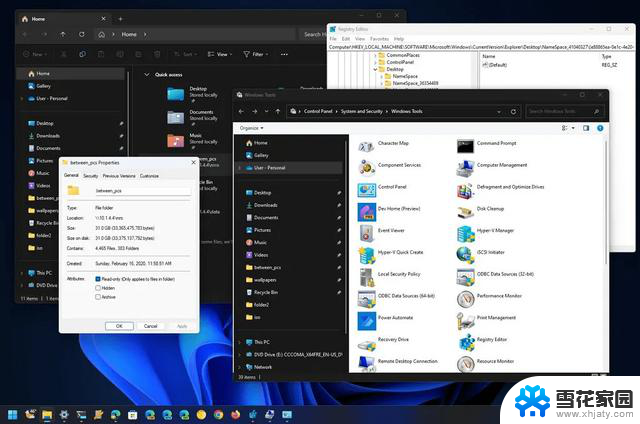Viewport: 640px width, 424px height.
Task: Expand This PC in Windows Tools sidebar
Action: (x=240, y=342)
